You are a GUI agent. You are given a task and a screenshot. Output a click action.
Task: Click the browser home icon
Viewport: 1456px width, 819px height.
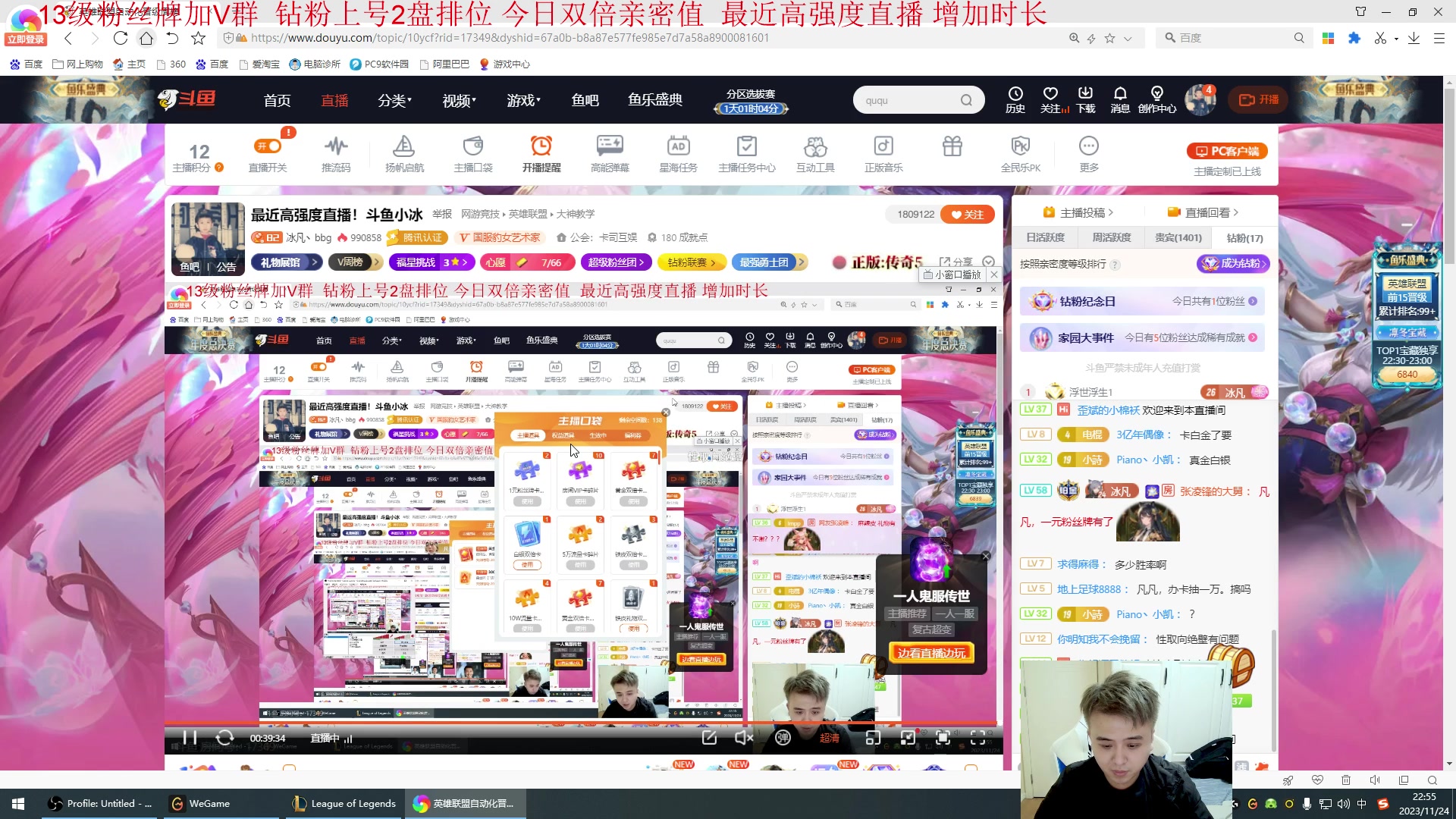pyautogui.click(x=146, y=38)
